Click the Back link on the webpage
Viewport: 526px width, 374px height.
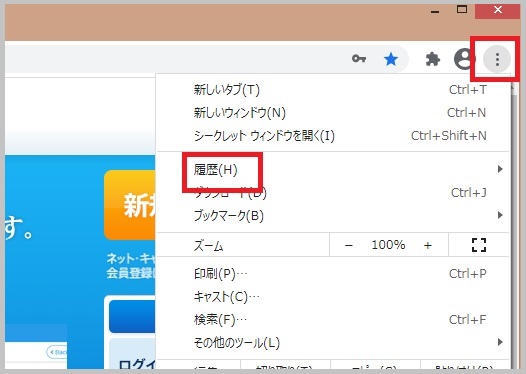(57, 352)
